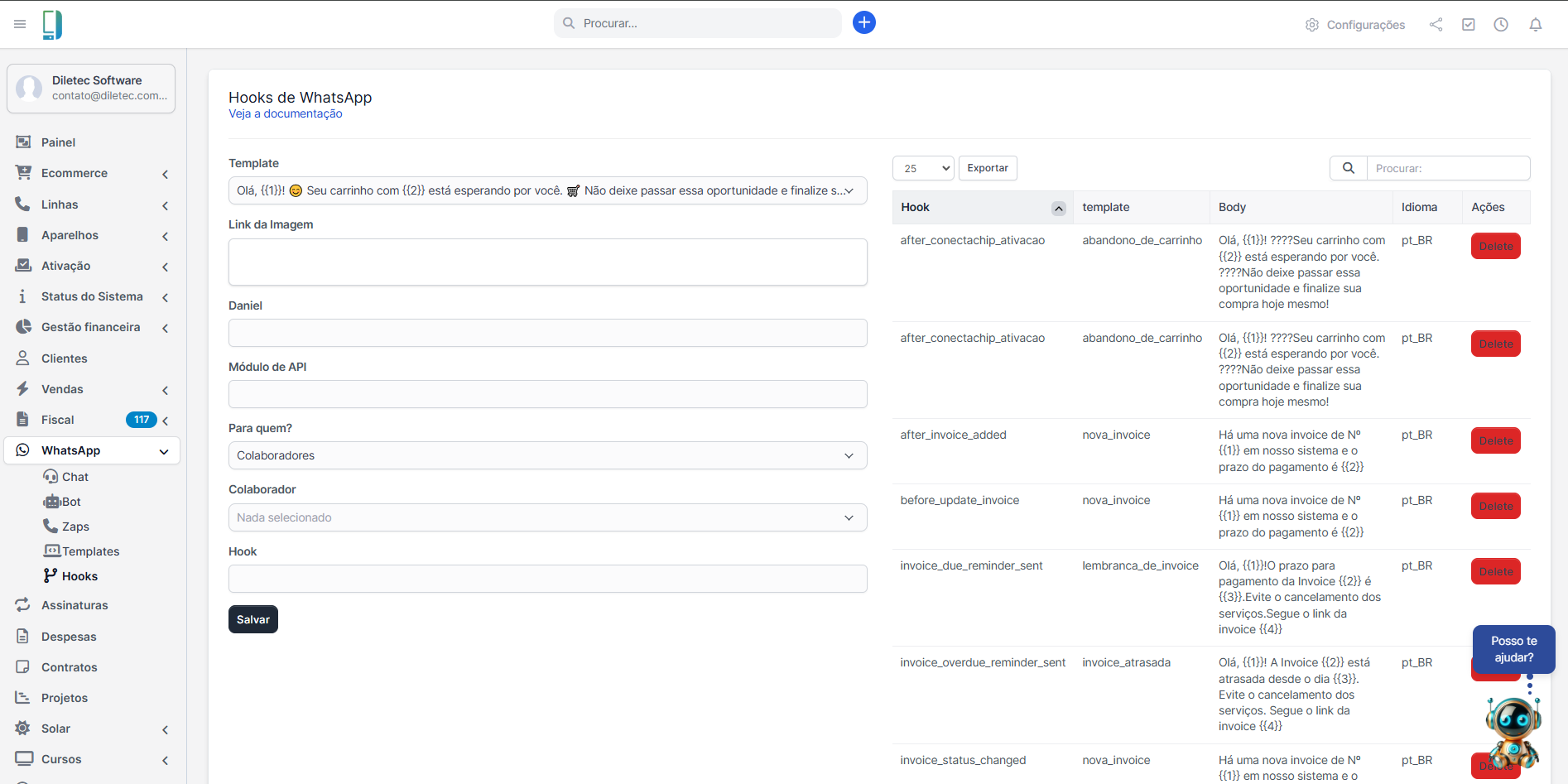Open the Template dropdown
Screen dimensions: 1568x784
(x=547, y=190)
